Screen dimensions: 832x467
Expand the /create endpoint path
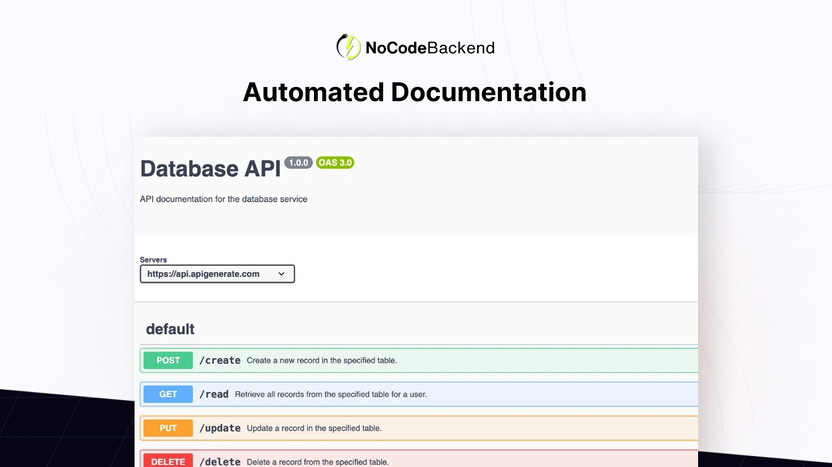click(x=220, y=360)
